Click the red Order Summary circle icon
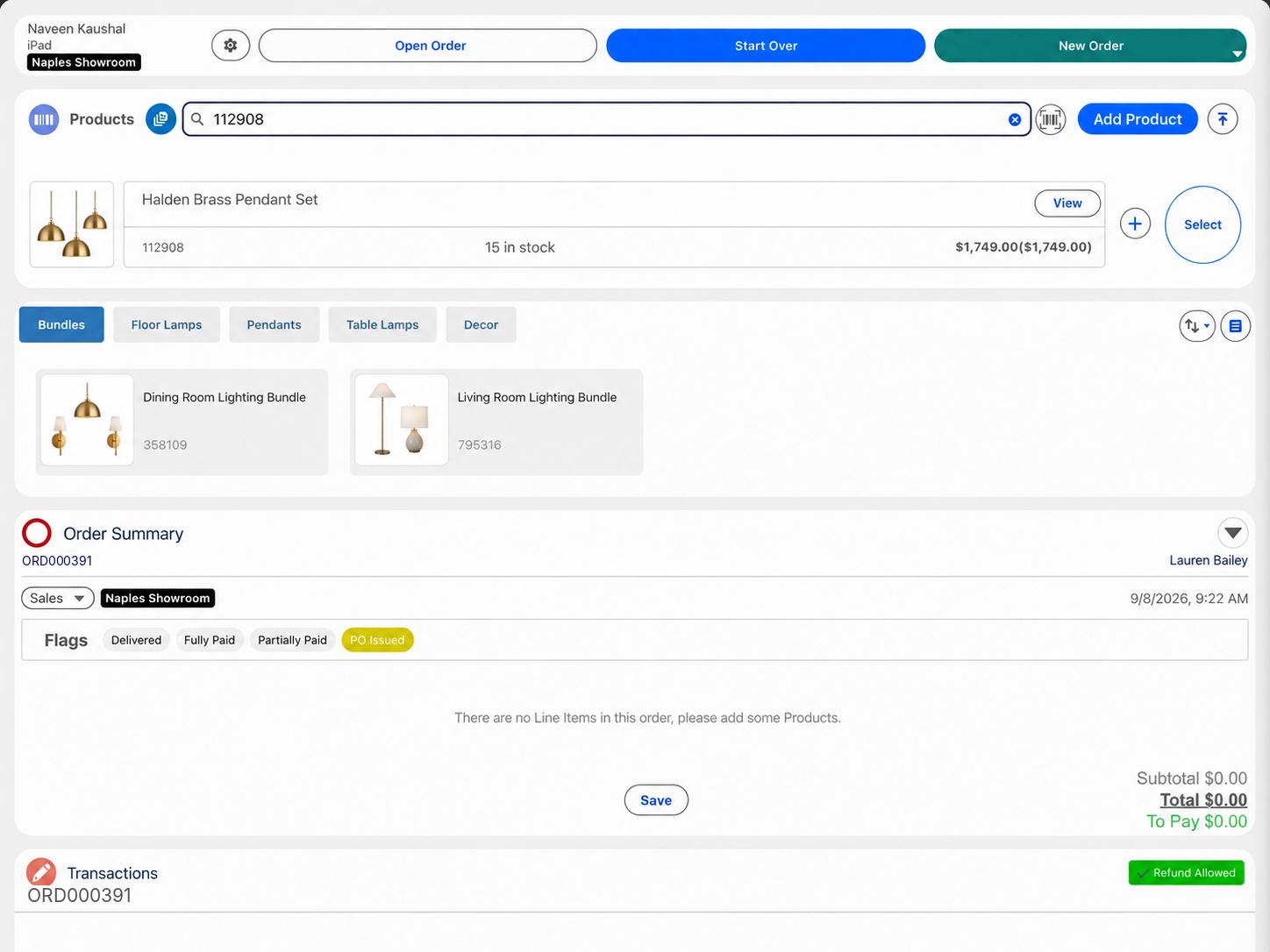Image resolution: width=1270 pixels, height=952 pixels. tap(37, 533)
